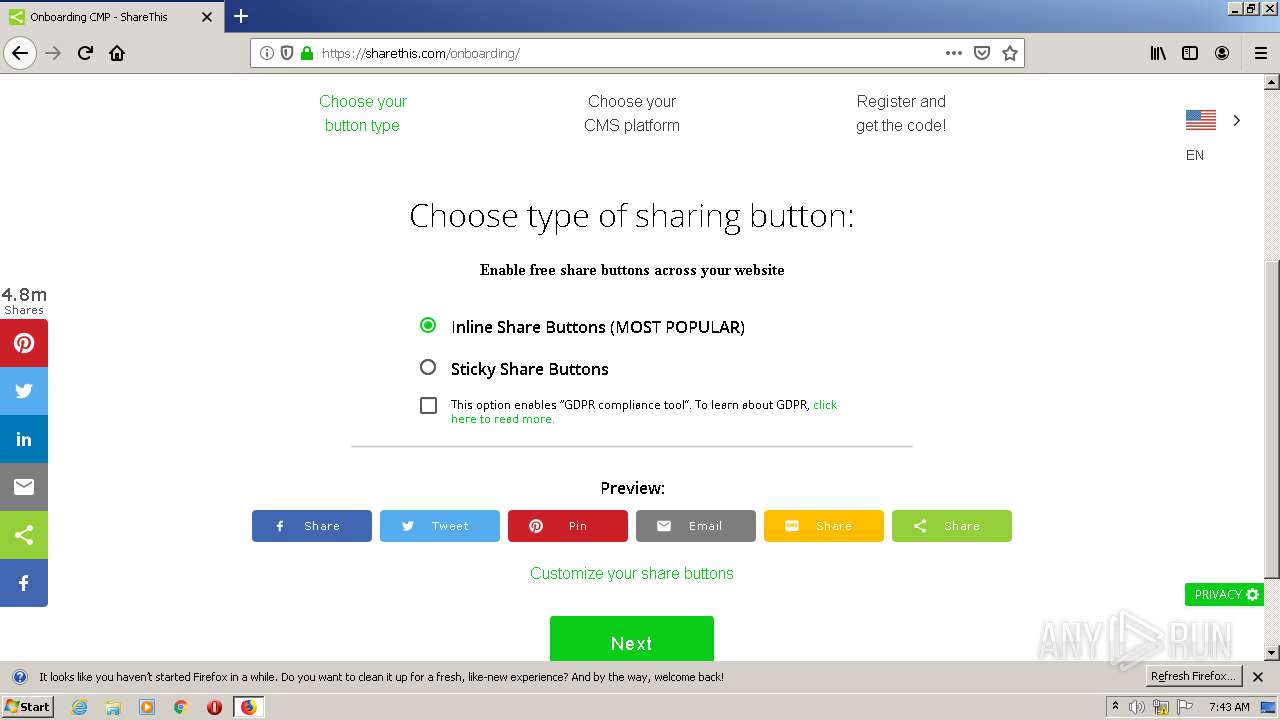The width and height of the screenshot is (1280, 720).
Task: Click the Choose your button type step
Action: [x=363, y=113]
